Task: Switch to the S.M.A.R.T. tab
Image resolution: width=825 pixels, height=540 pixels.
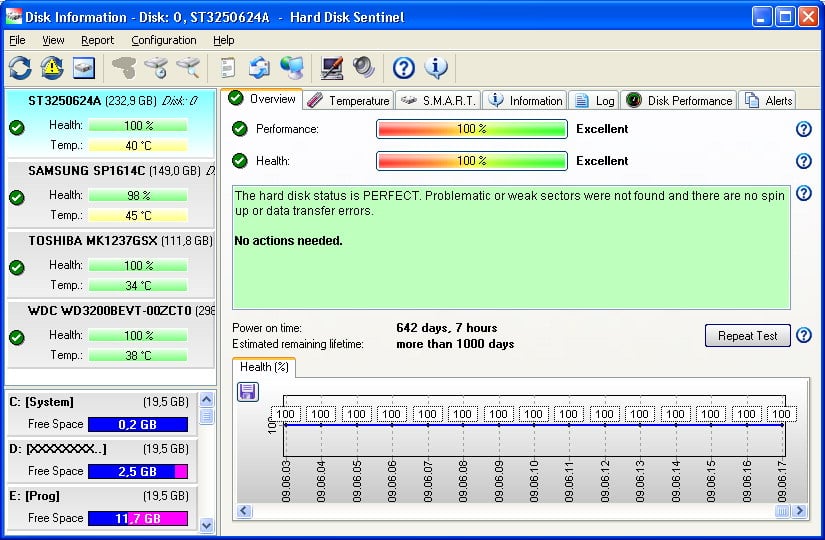Action: pos(438,100)
